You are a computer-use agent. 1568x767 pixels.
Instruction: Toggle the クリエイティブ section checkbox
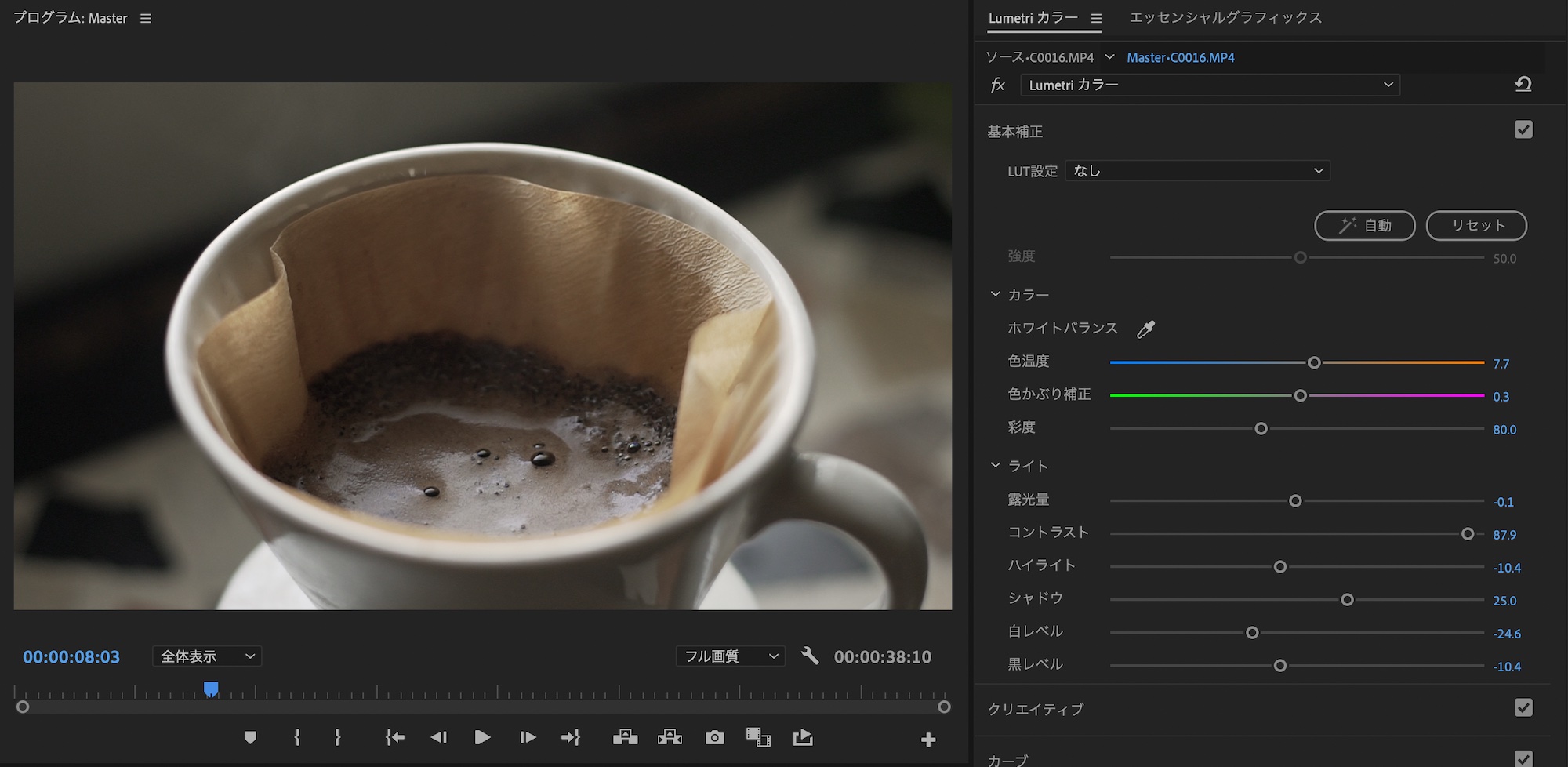click(x=1523, y=708)
